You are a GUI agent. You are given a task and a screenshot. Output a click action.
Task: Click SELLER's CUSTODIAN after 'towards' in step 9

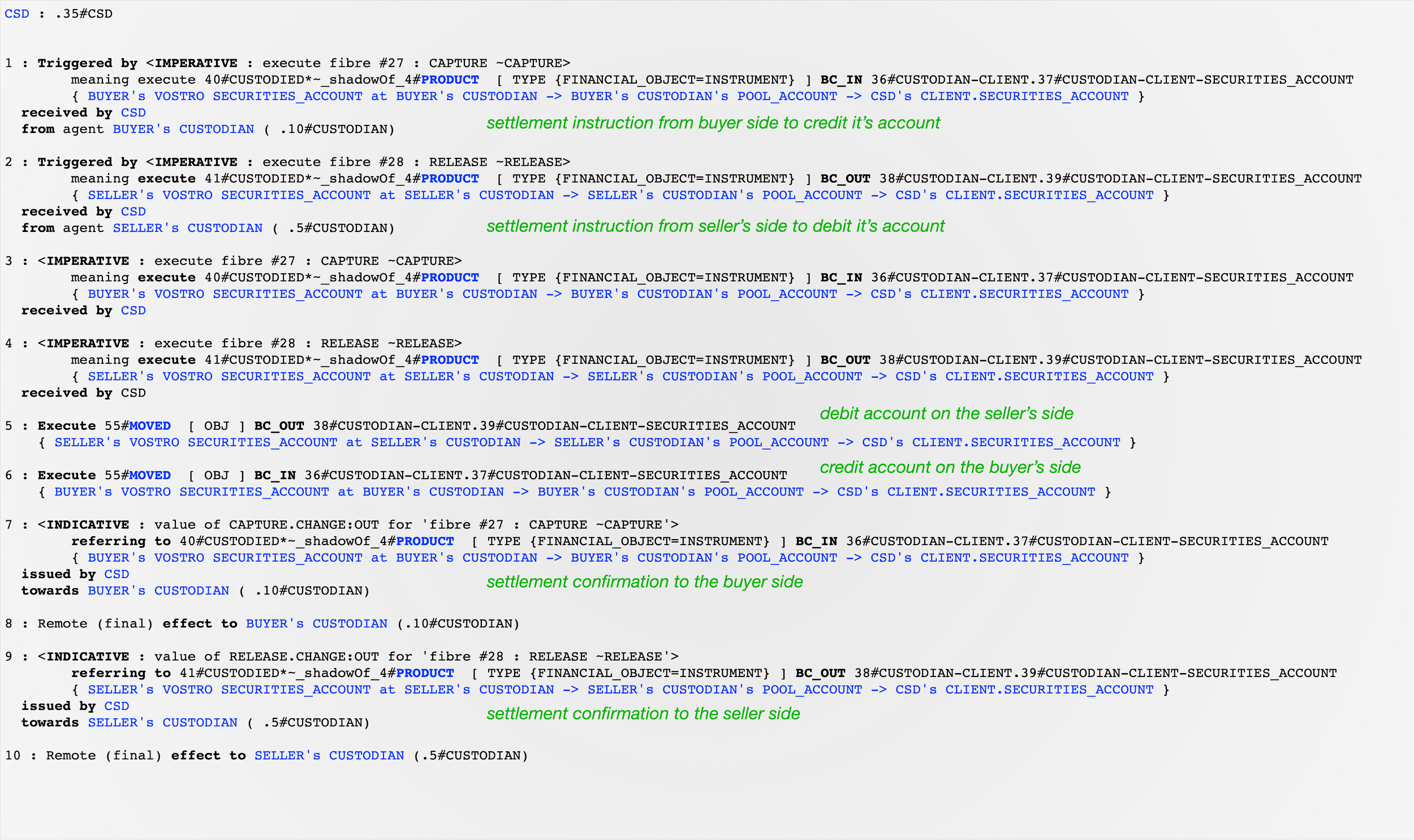click(x=162, y=723)
